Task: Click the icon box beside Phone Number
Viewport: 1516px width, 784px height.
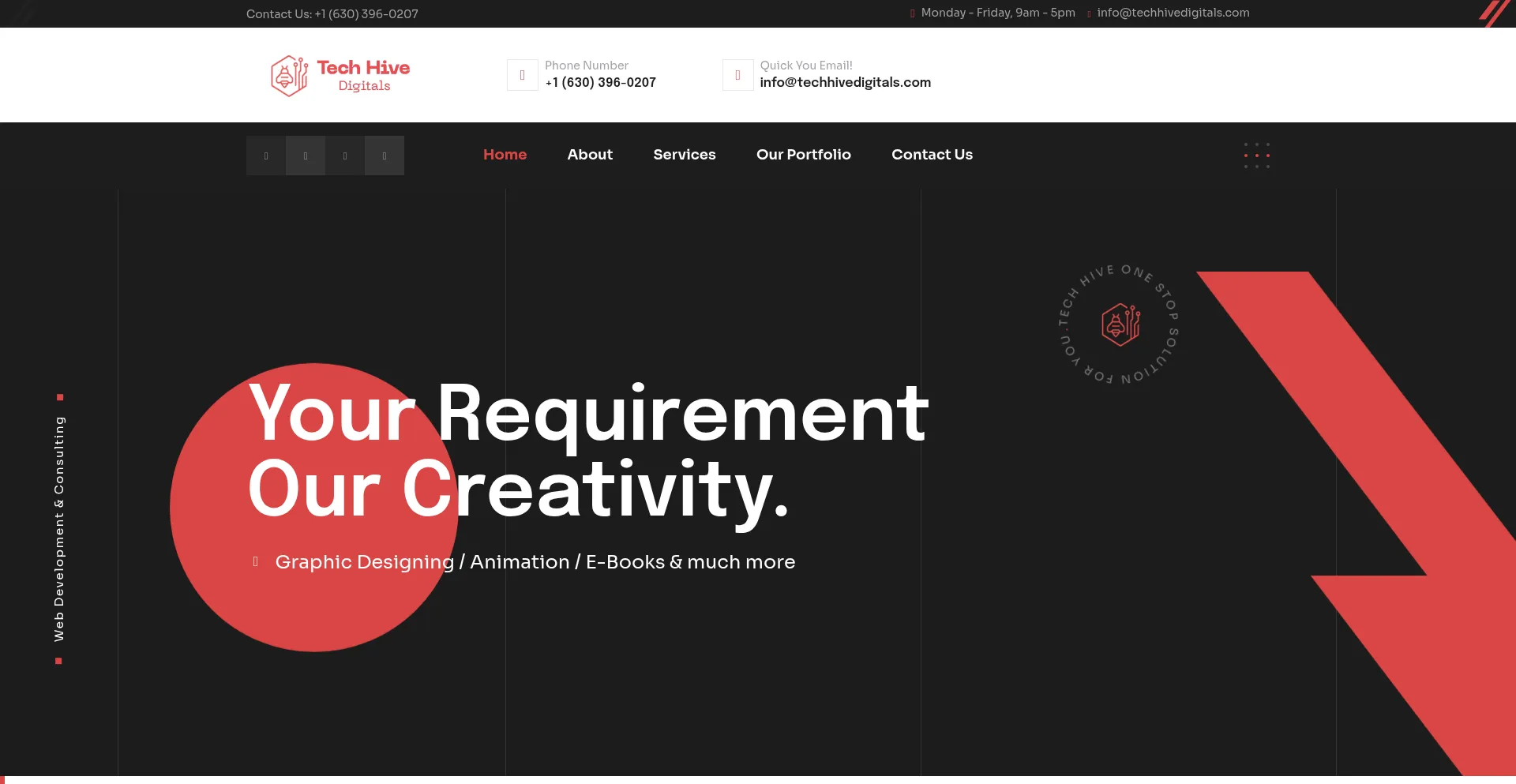Action: pyautogui.click(x=522, y=75)
